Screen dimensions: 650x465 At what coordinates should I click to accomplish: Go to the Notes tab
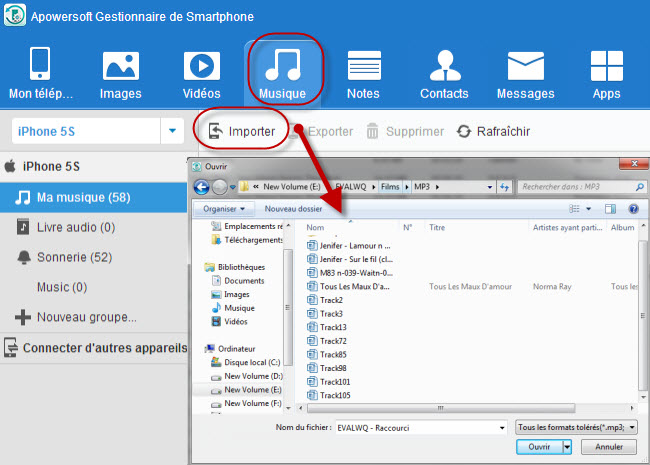(x=364, y=75)
